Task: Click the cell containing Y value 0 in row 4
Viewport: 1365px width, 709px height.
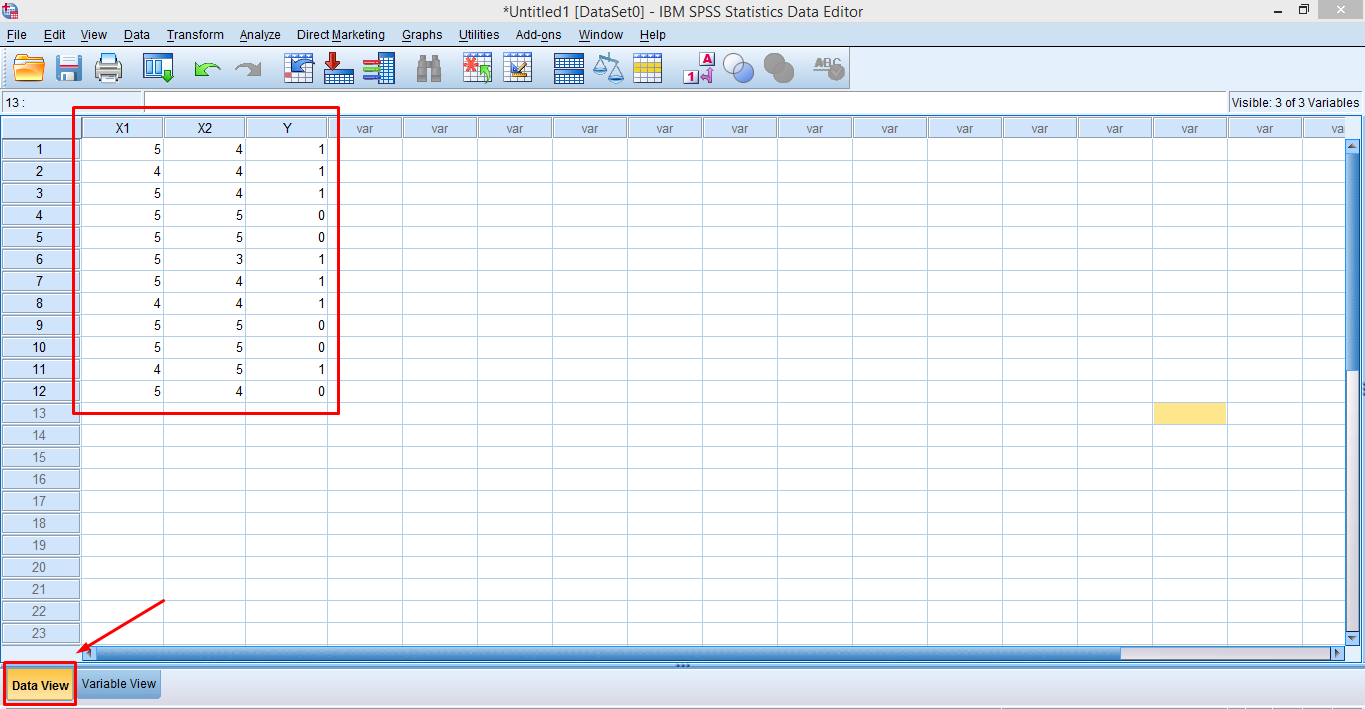Action: coord(287,215)
